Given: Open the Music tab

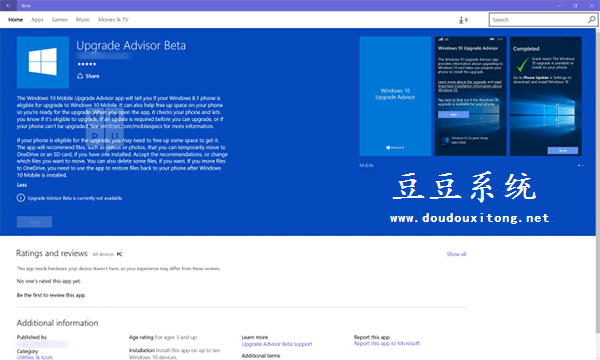Looking at the screenshot, I should click(x=83, y=20).
